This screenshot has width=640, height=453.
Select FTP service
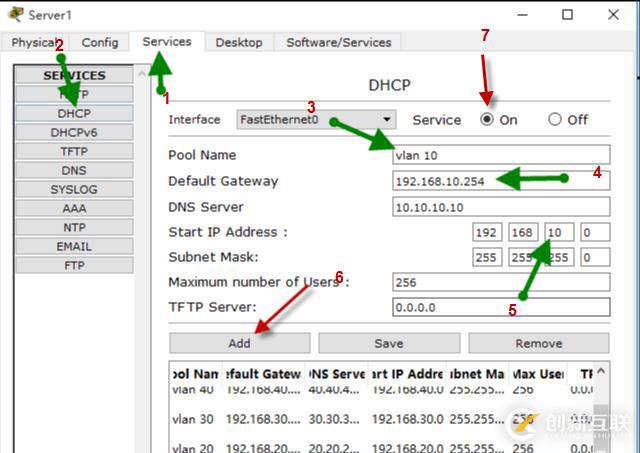pyautogui.click(x=74, y=265)
